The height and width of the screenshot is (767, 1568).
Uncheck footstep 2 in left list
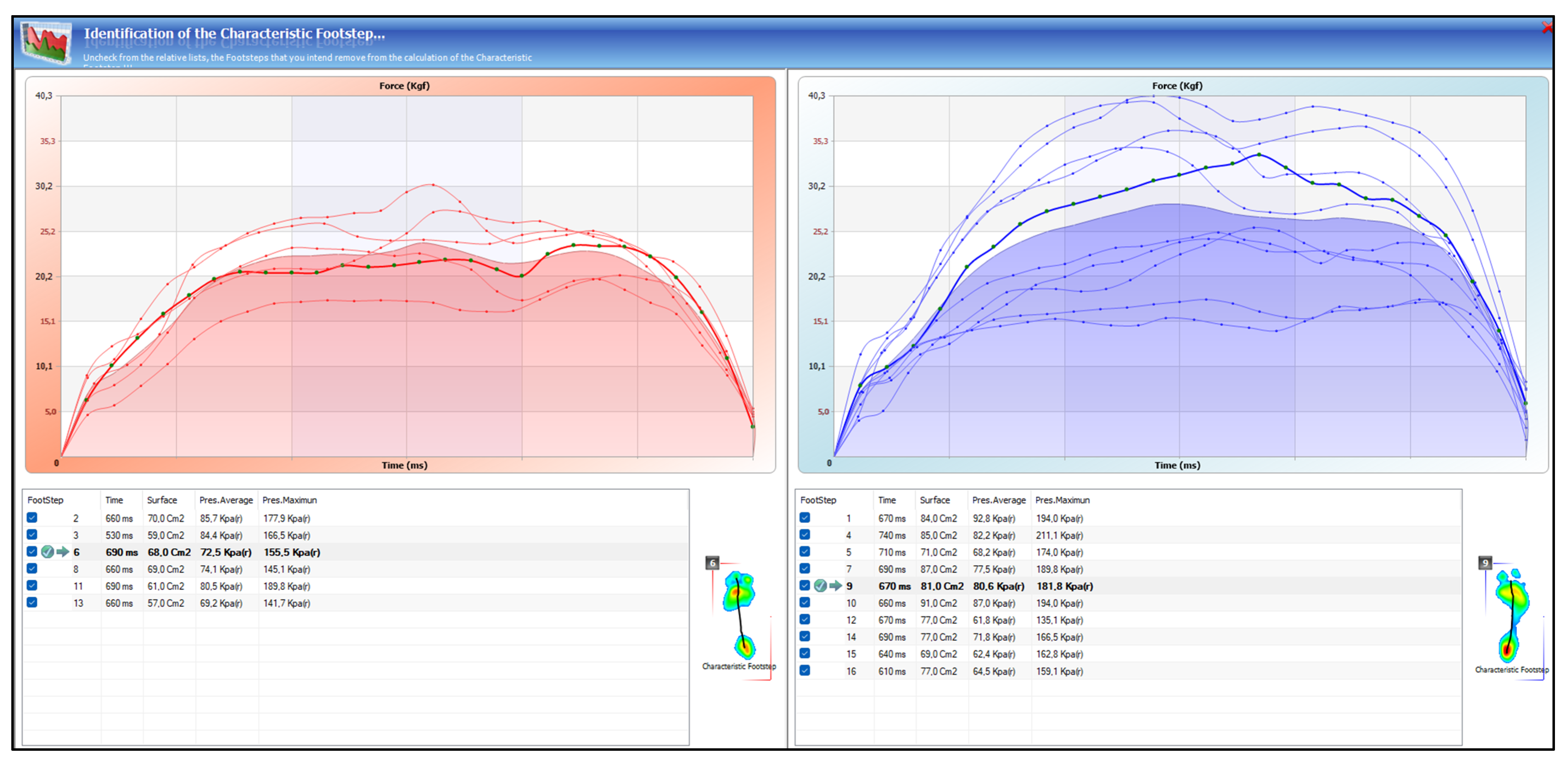32,518
